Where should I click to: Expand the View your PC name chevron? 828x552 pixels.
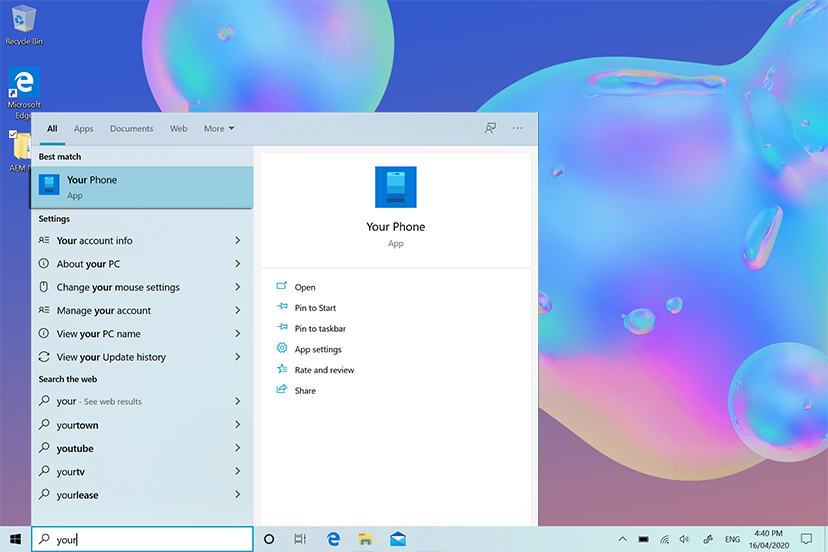(x=238, y=333)
